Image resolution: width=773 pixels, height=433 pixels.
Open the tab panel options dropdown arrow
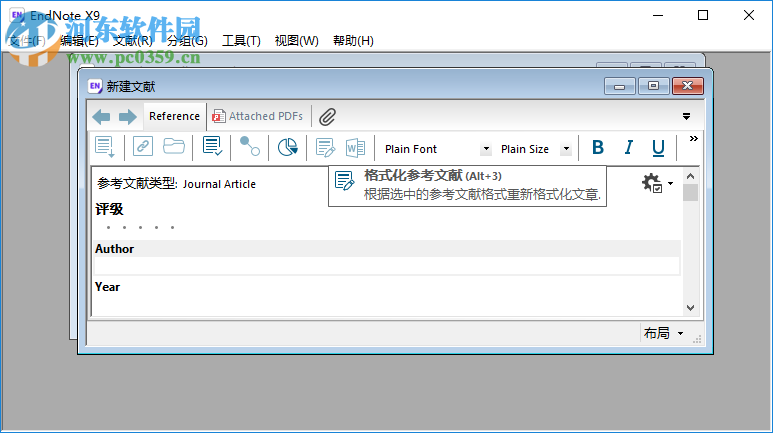(x=686, y=117)
